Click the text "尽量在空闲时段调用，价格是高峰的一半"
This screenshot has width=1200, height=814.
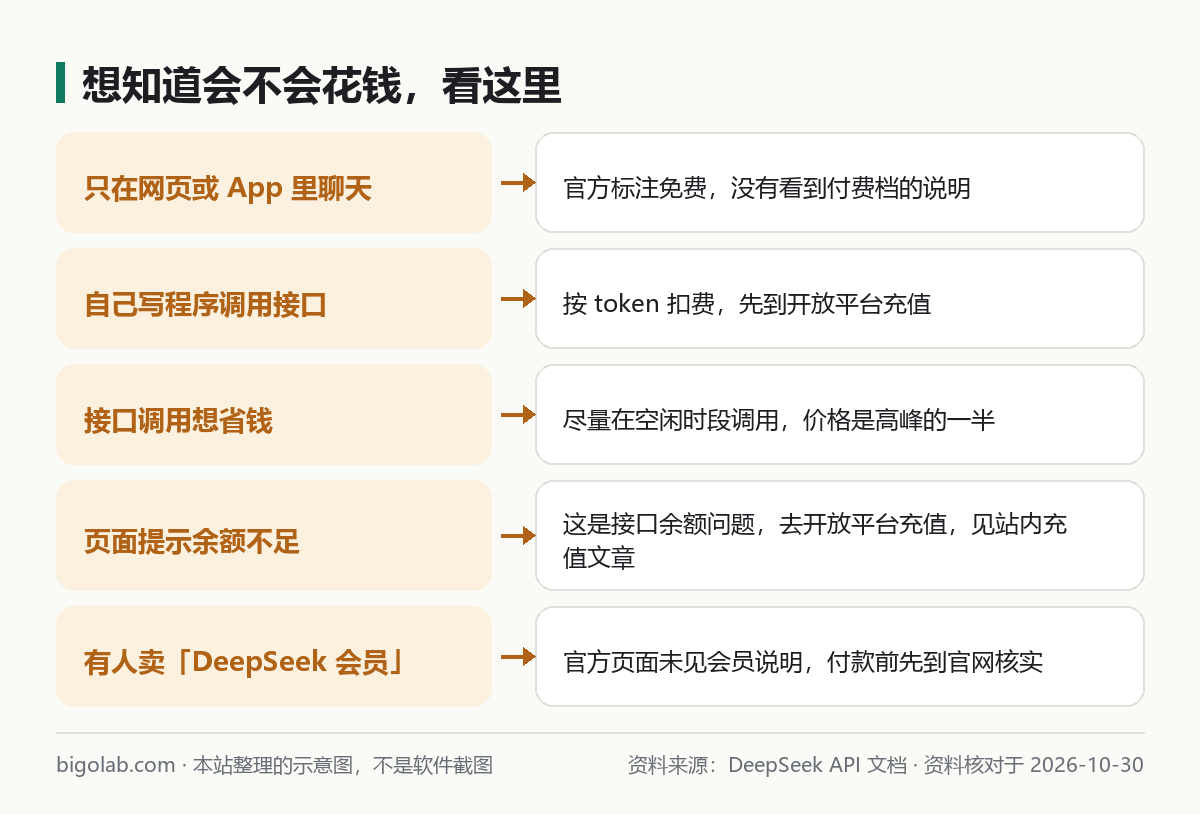(x=779, y=420)
